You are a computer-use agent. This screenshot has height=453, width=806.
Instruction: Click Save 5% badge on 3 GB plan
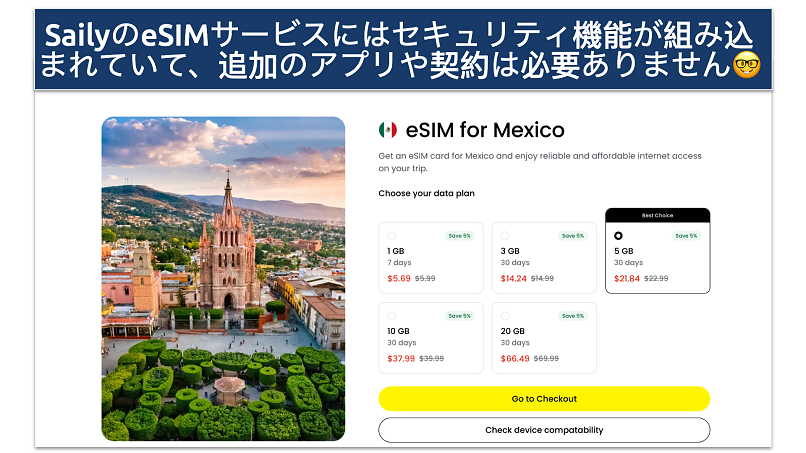tap(573, 236)
